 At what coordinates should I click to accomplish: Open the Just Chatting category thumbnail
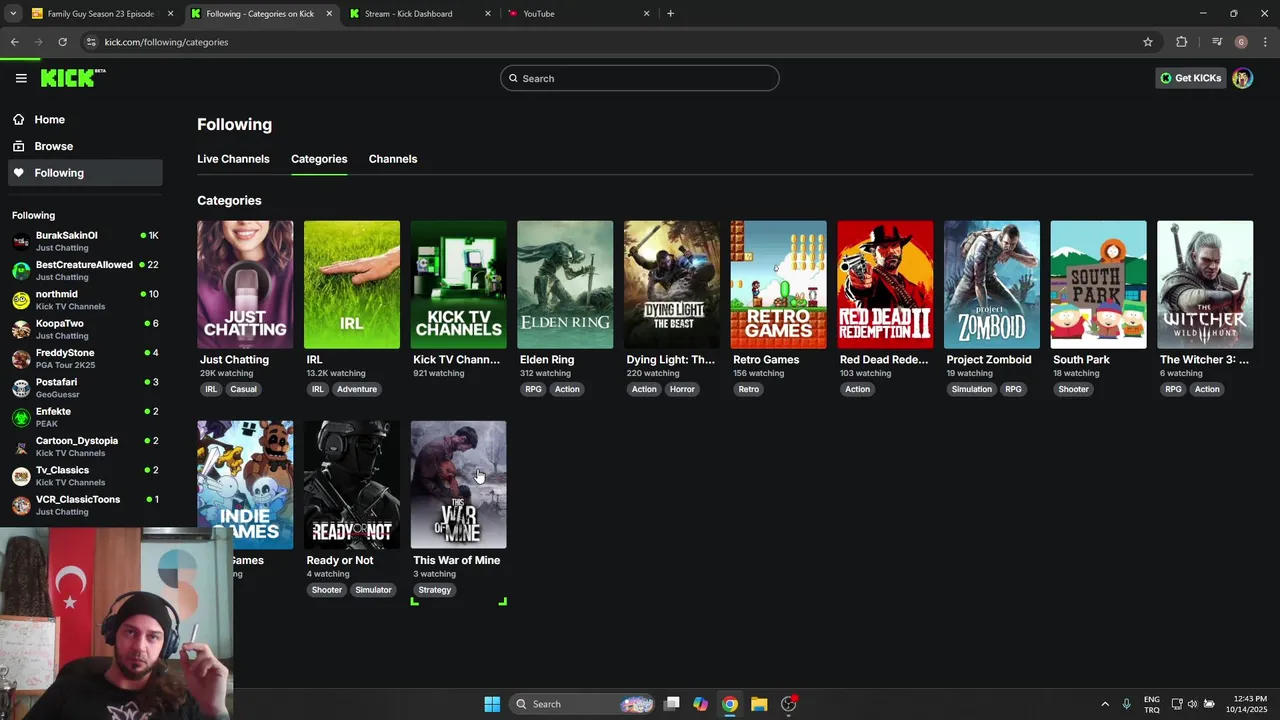245,285
